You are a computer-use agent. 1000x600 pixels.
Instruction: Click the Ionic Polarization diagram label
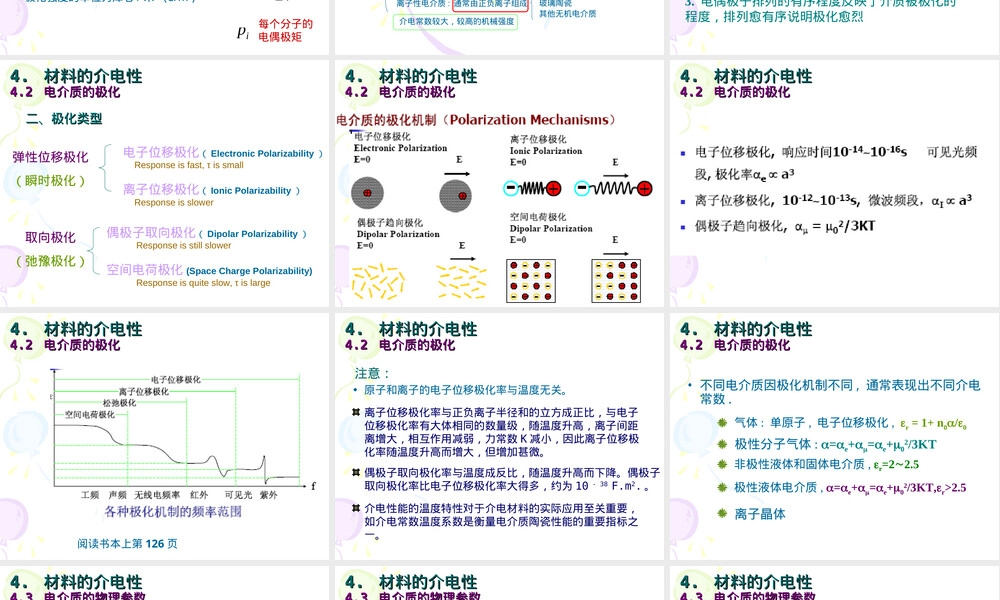tap(546, 151)
